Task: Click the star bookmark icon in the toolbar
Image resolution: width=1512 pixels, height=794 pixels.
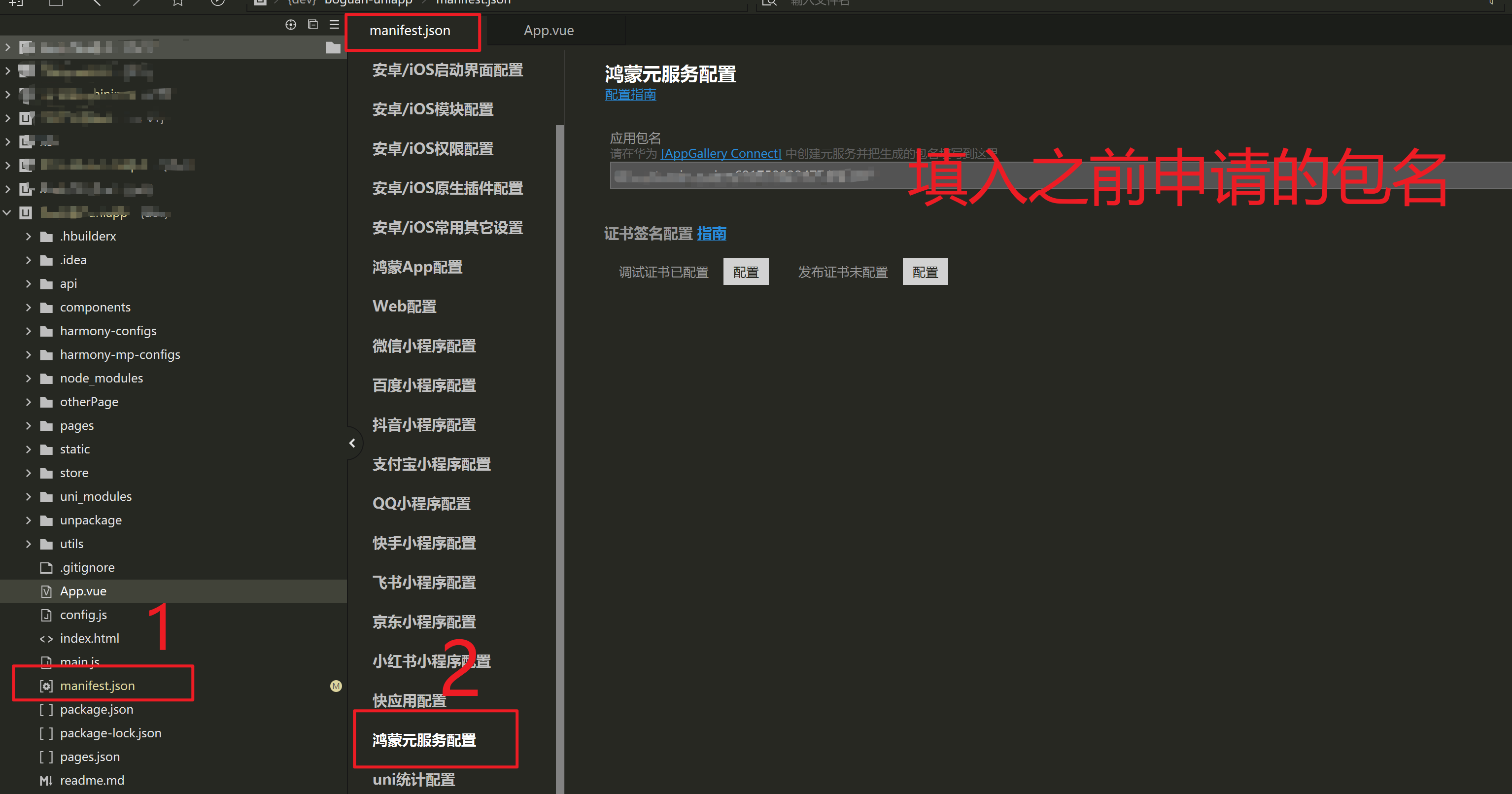Action: coord(178,3)
